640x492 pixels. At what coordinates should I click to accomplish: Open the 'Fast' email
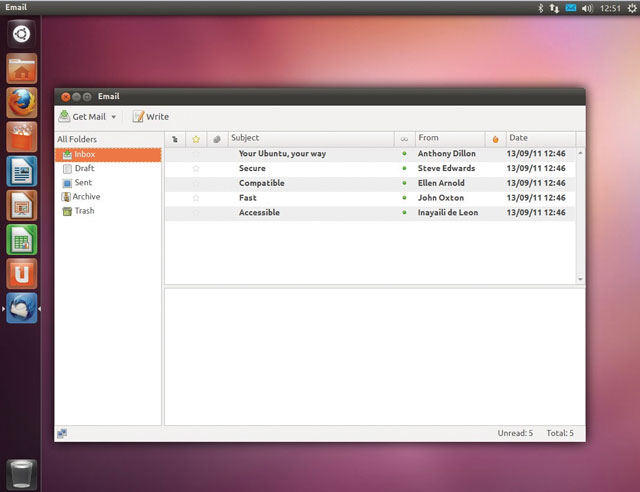pyautogui.click(x=248, y=198)
